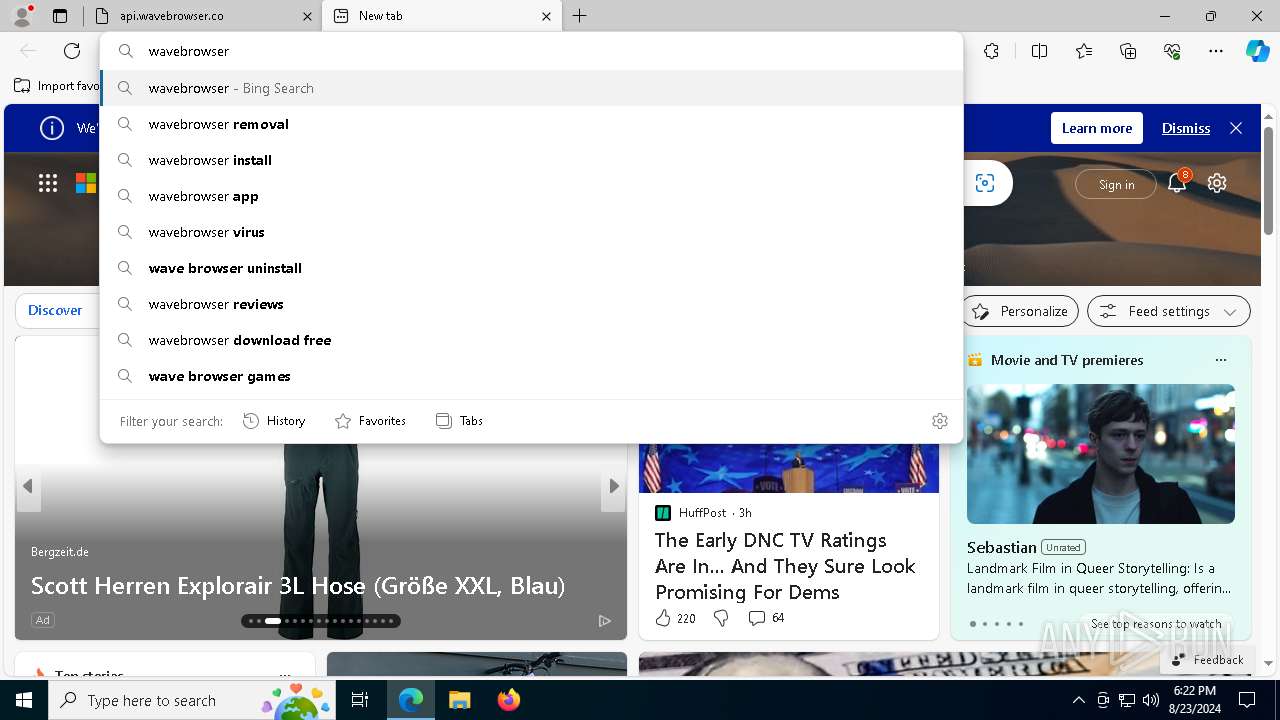Filter search by Tabs
Viewport: 1280px width, 720px height.
click(459, 421)
